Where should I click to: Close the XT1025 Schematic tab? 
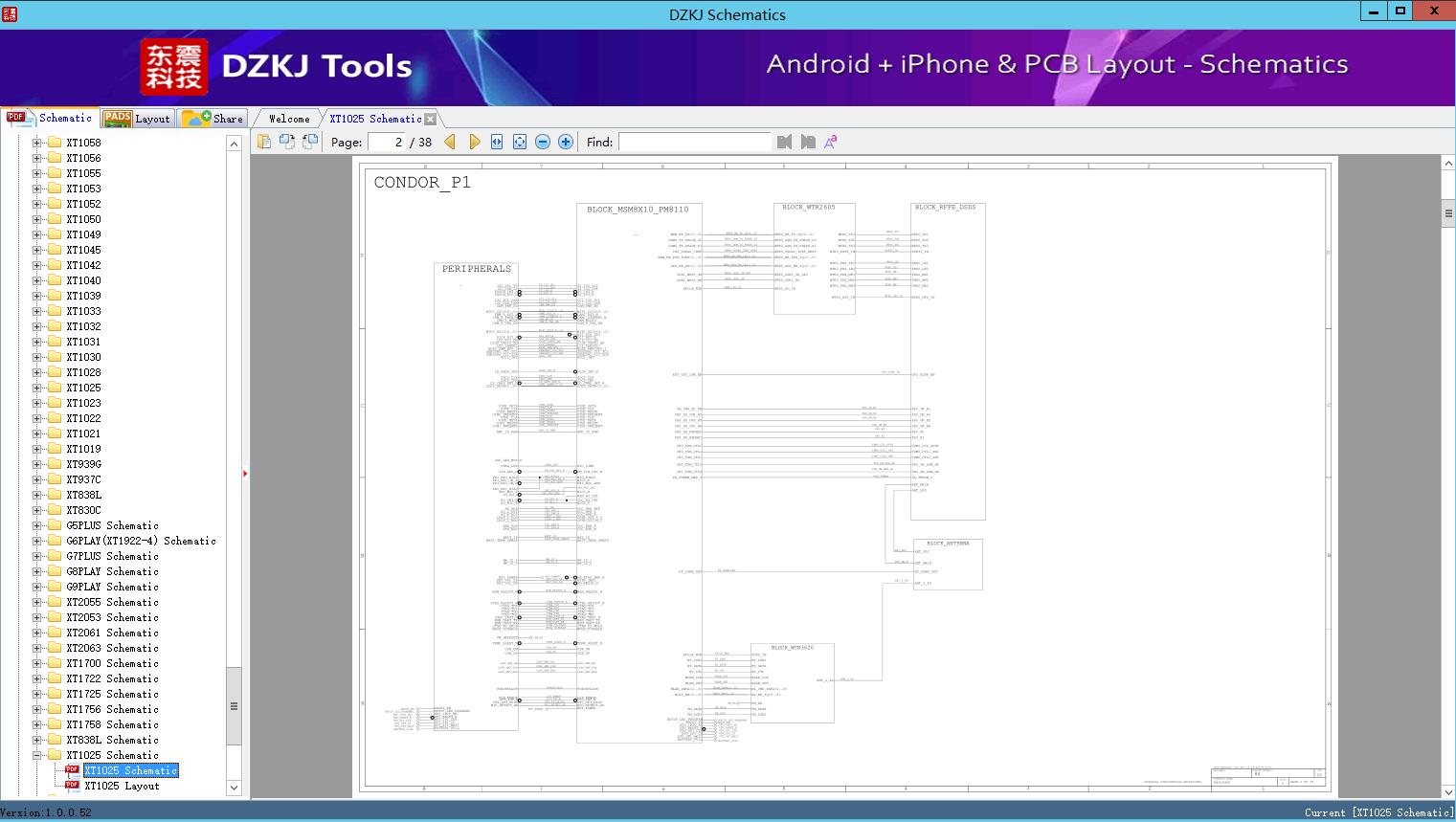[x=430, y=119]
